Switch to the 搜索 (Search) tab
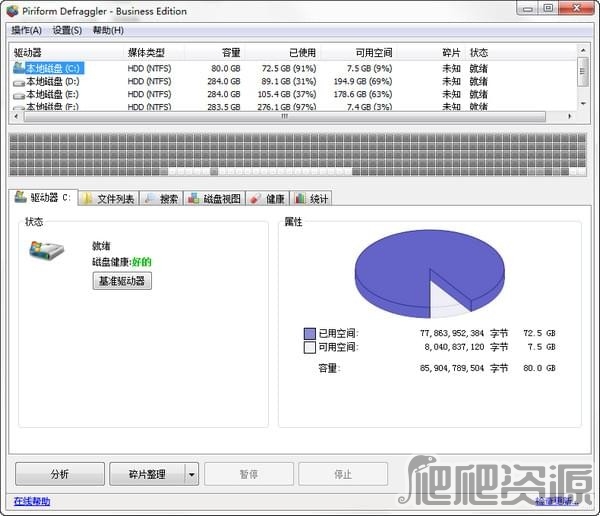Screen dimensions: 600x516 click(x=161, y=198)
